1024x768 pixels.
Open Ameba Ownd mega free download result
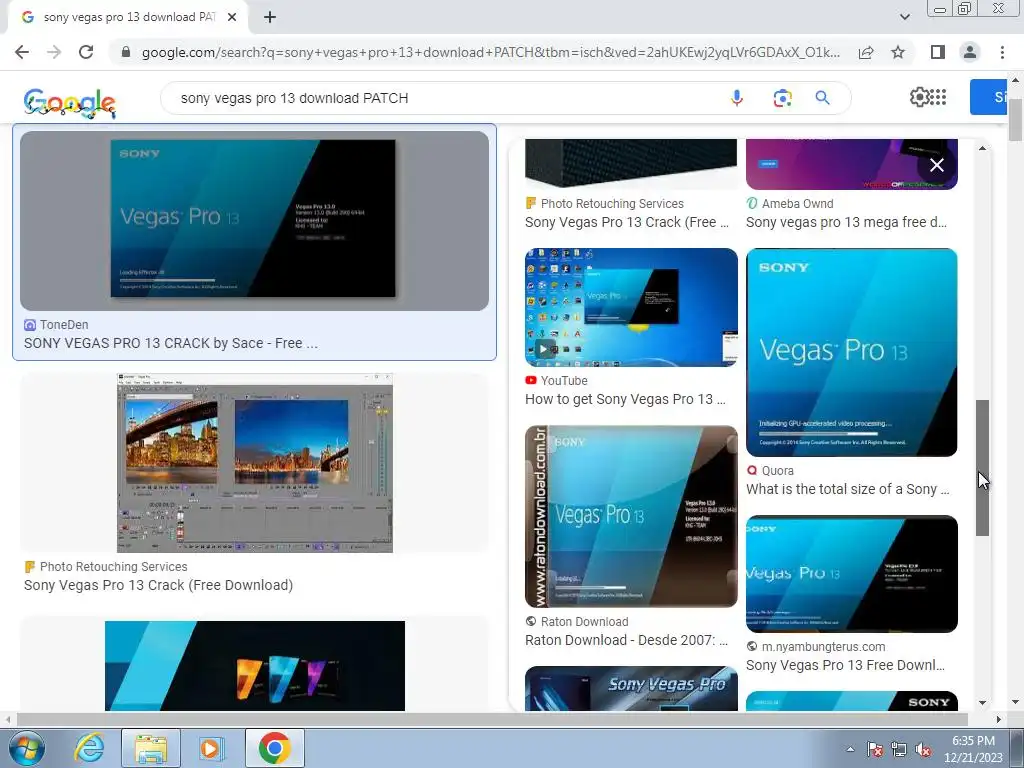point(846,222)
